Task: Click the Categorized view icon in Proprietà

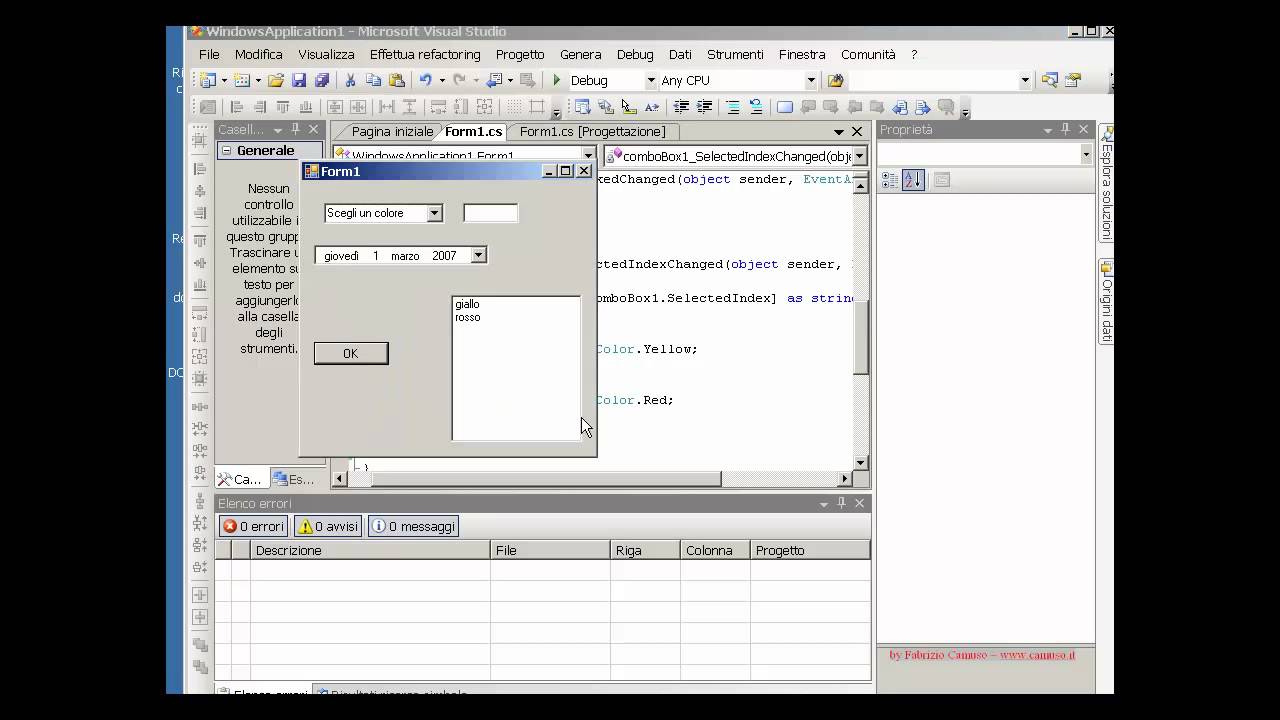Action: tap(890, 180)
